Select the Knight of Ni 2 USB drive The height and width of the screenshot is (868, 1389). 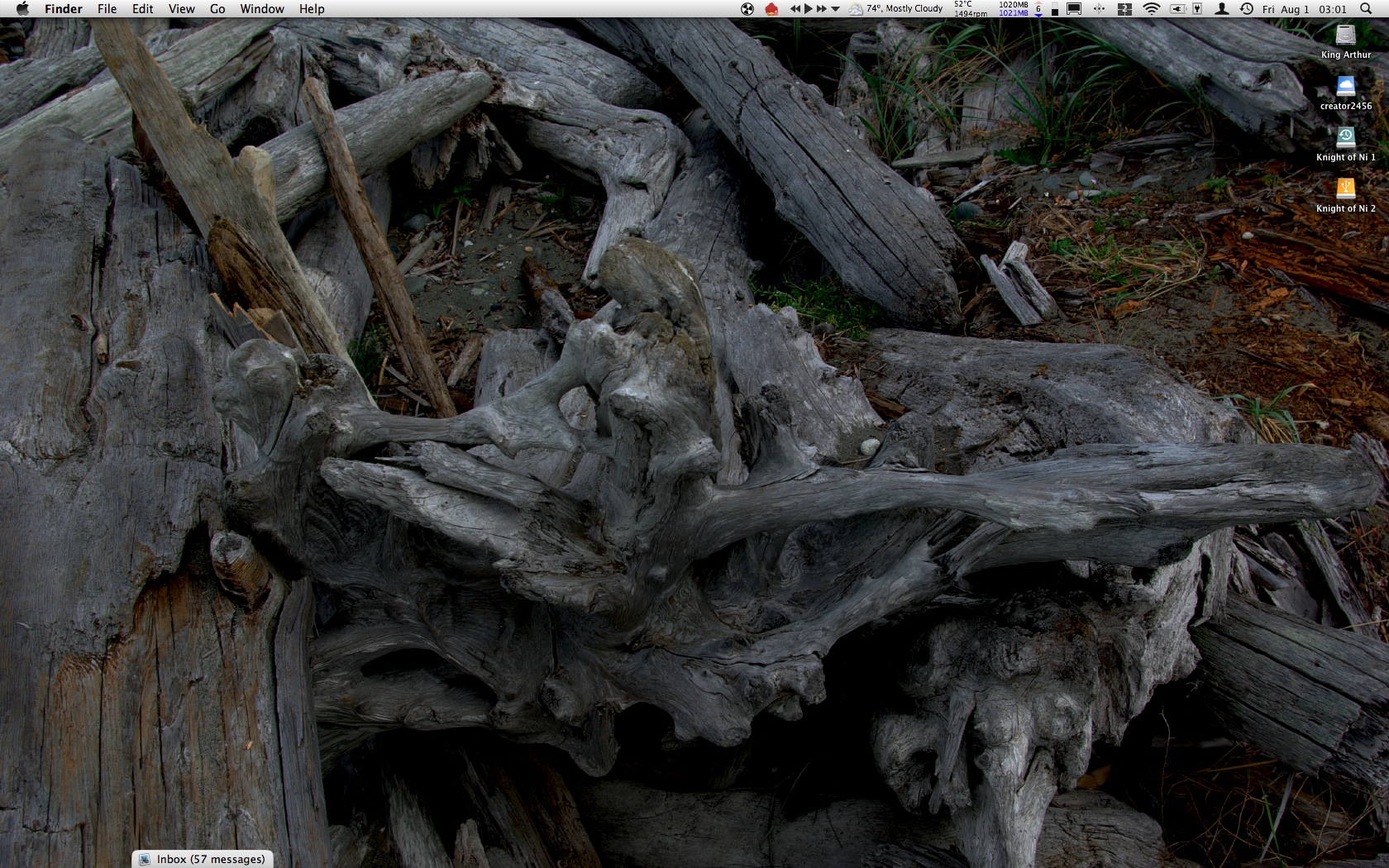click(x=1346, y=188)
